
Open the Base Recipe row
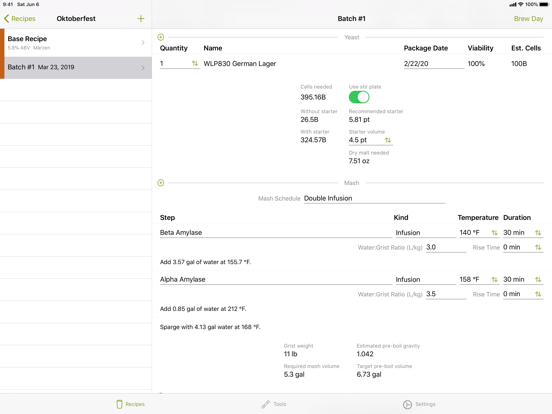pyautogui.click(x=76, y=43)
